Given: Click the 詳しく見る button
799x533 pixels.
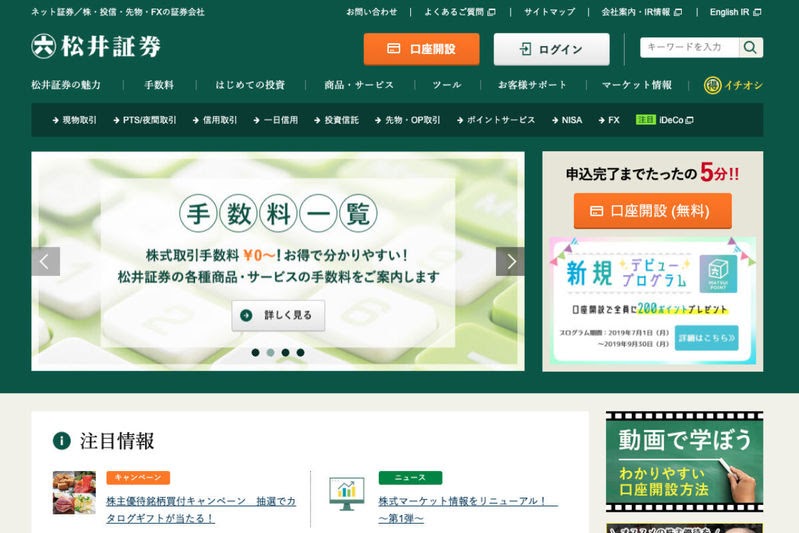Looking at the screenshot, I should click(278, 315).
